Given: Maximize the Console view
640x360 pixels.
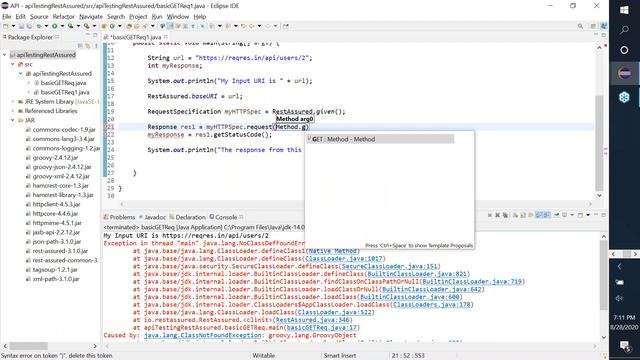Looking at the screenshot, I should 604,215.
